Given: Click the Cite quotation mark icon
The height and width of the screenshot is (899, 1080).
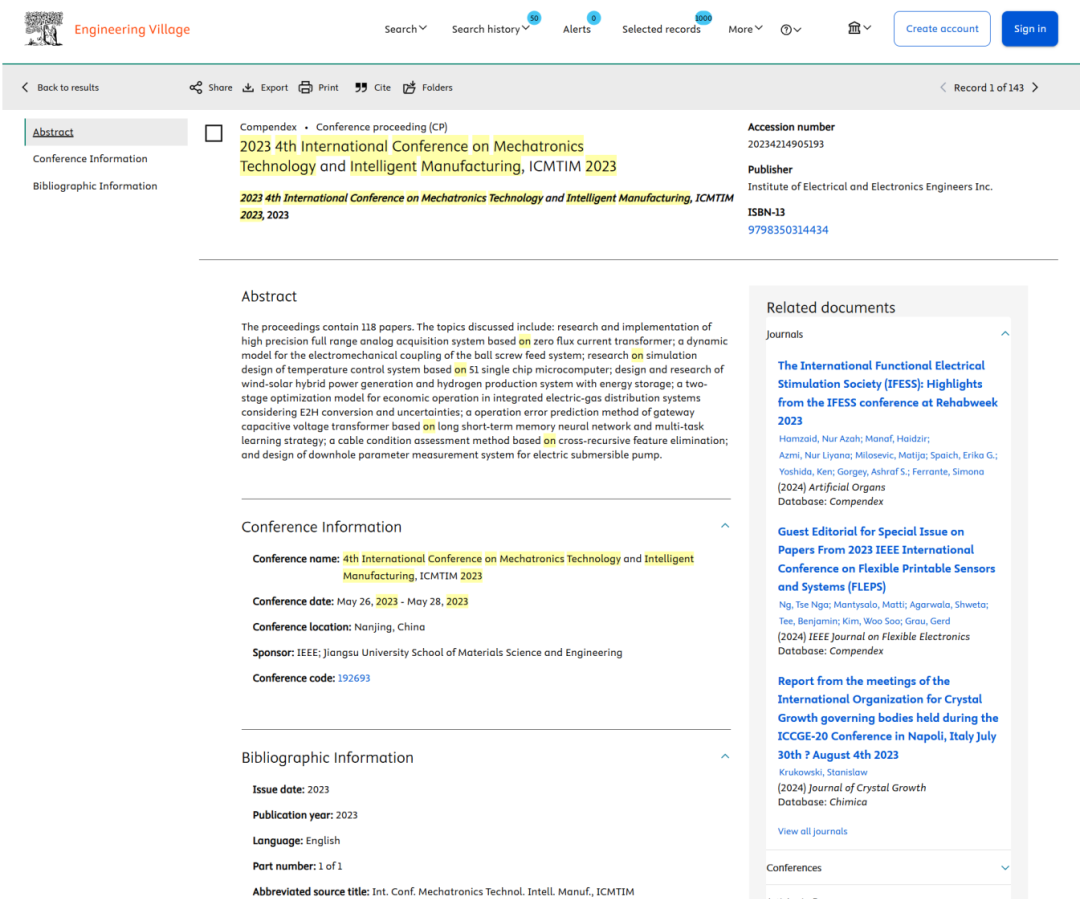Looking at the screenshot, I should [x=361, y=87].
